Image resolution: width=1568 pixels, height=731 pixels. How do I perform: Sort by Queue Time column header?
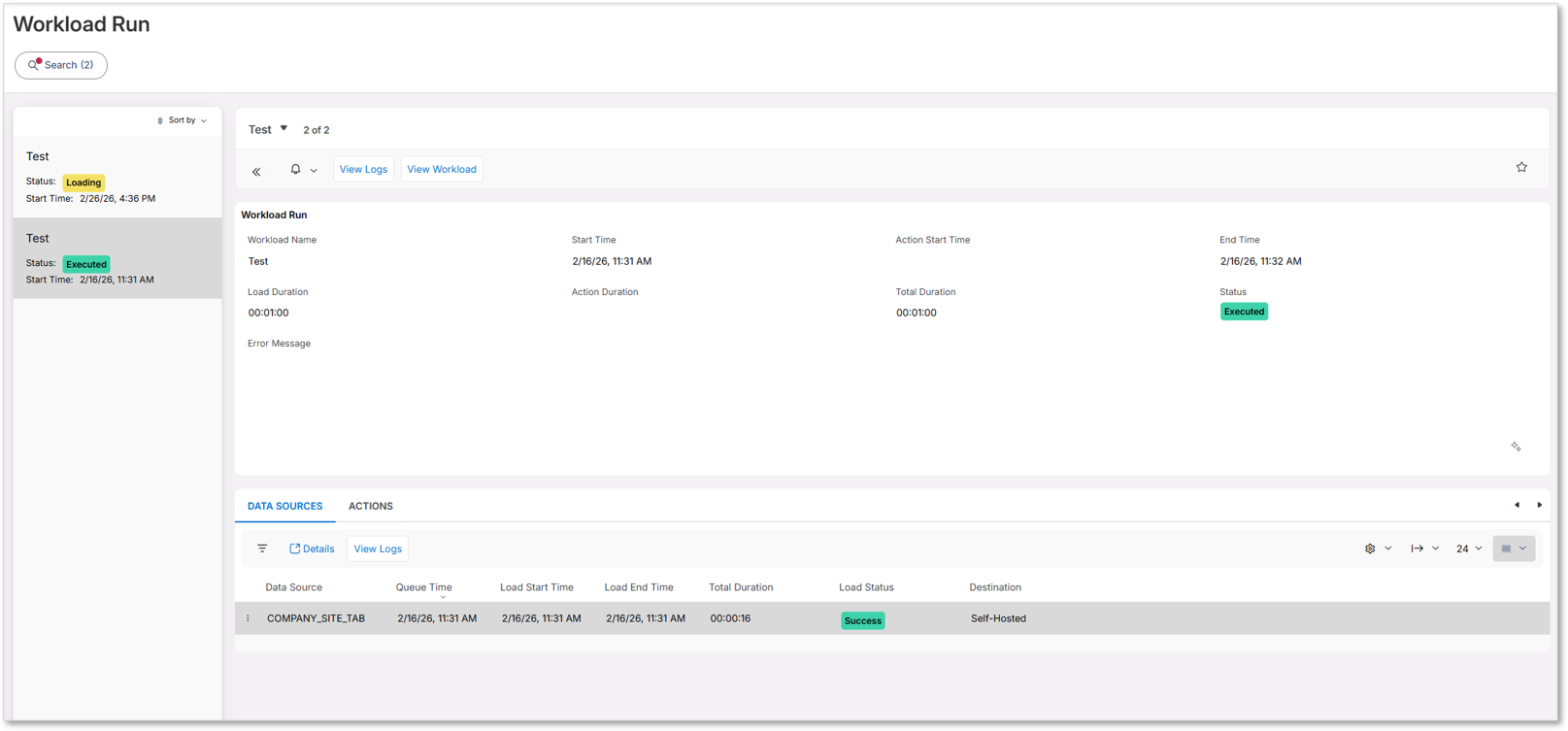pos(423,587)
